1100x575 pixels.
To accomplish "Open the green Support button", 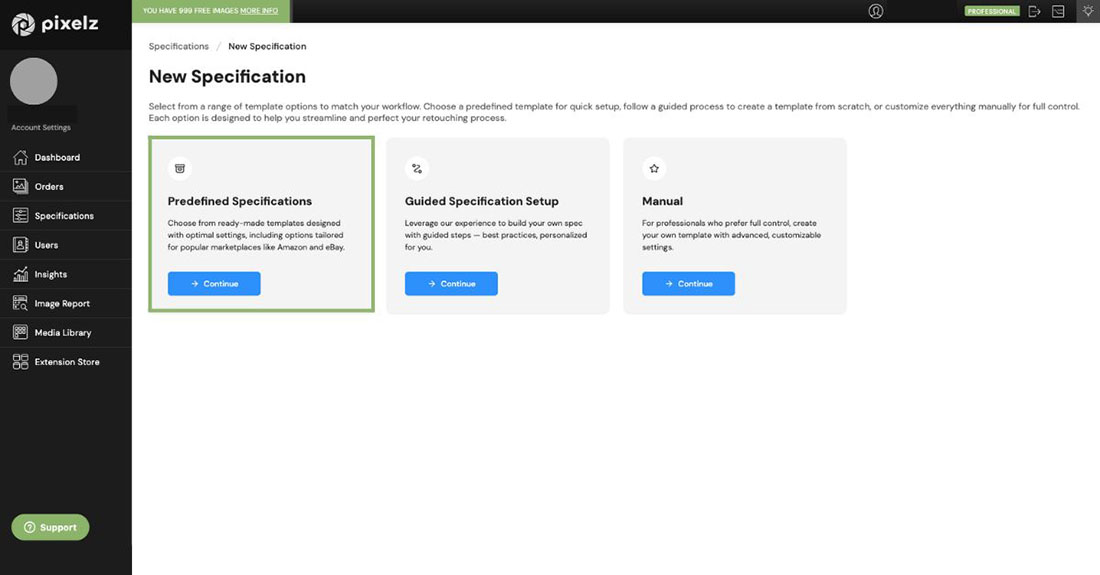I will tap(50, 527).
